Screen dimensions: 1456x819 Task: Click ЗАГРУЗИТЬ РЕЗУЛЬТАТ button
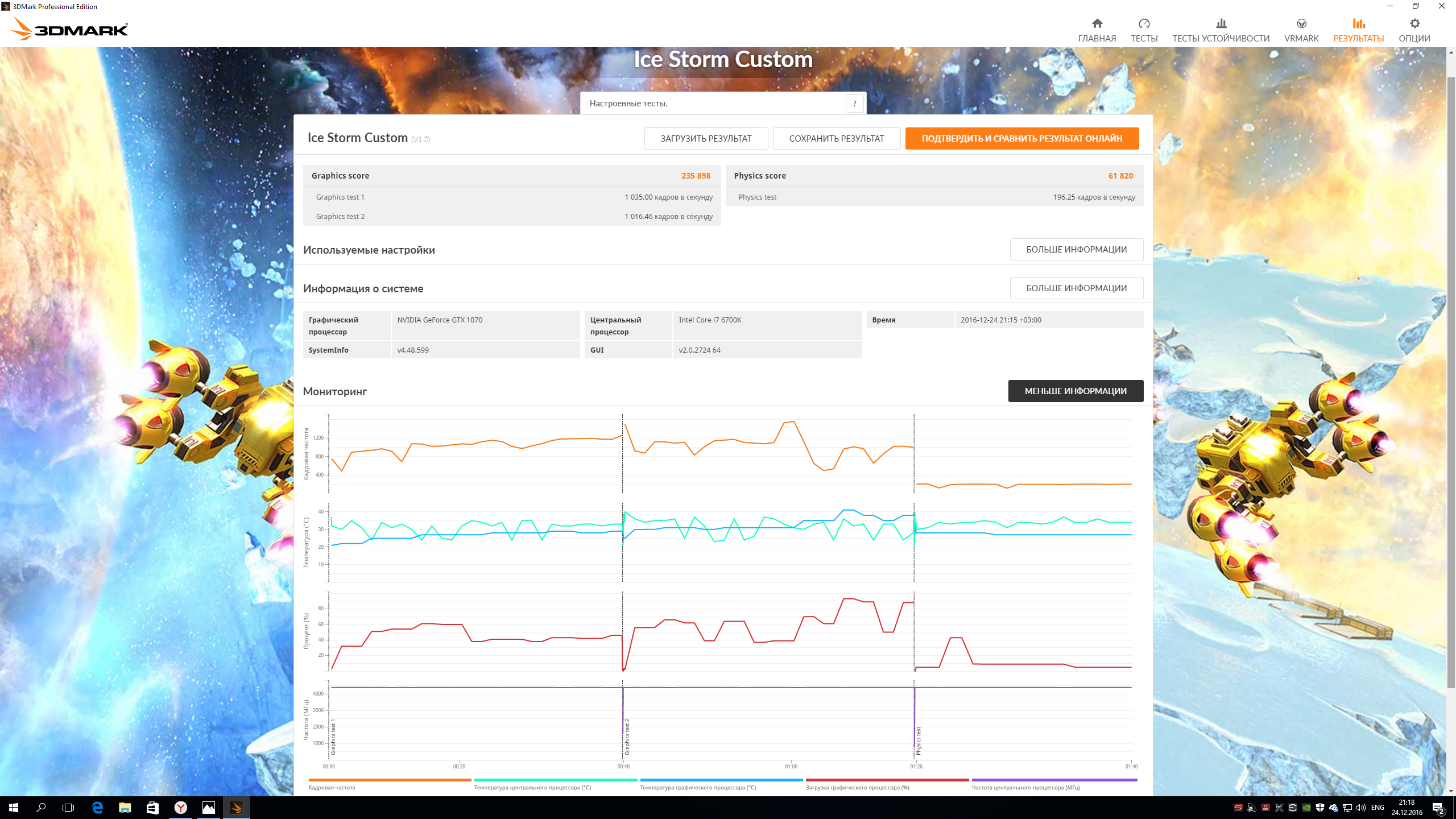pos(705,139)
